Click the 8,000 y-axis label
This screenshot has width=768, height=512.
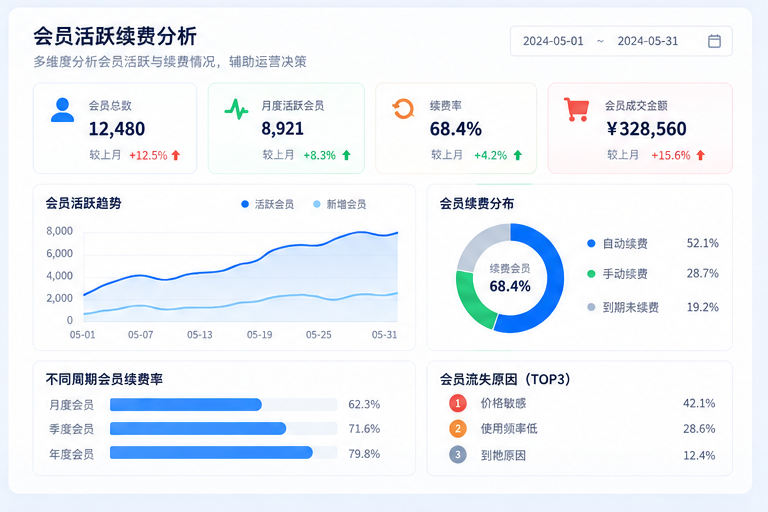click(59, 231)
